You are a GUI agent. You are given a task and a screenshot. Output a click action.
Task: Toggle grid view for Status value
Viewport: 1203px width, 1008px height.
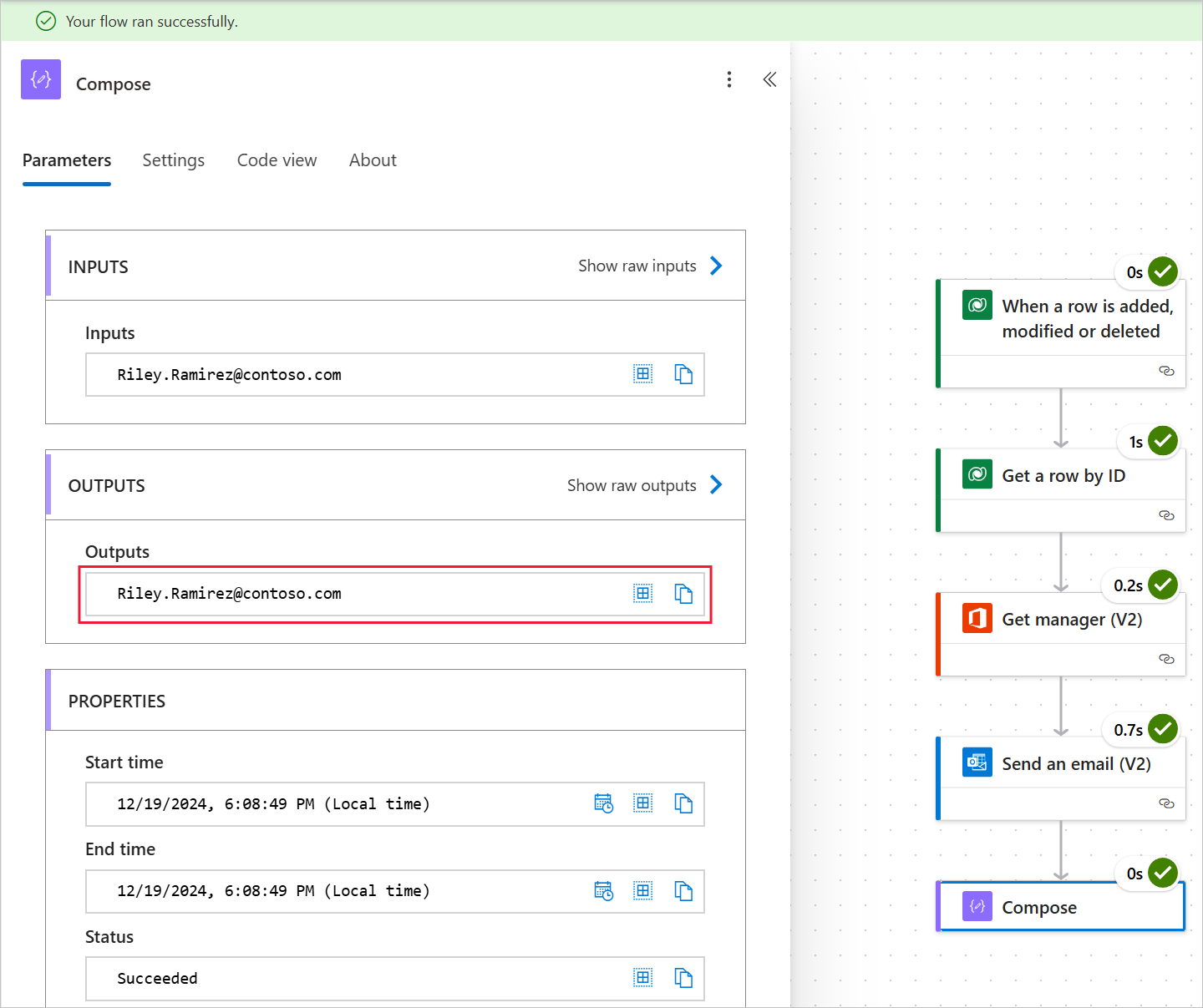[642, 978]
